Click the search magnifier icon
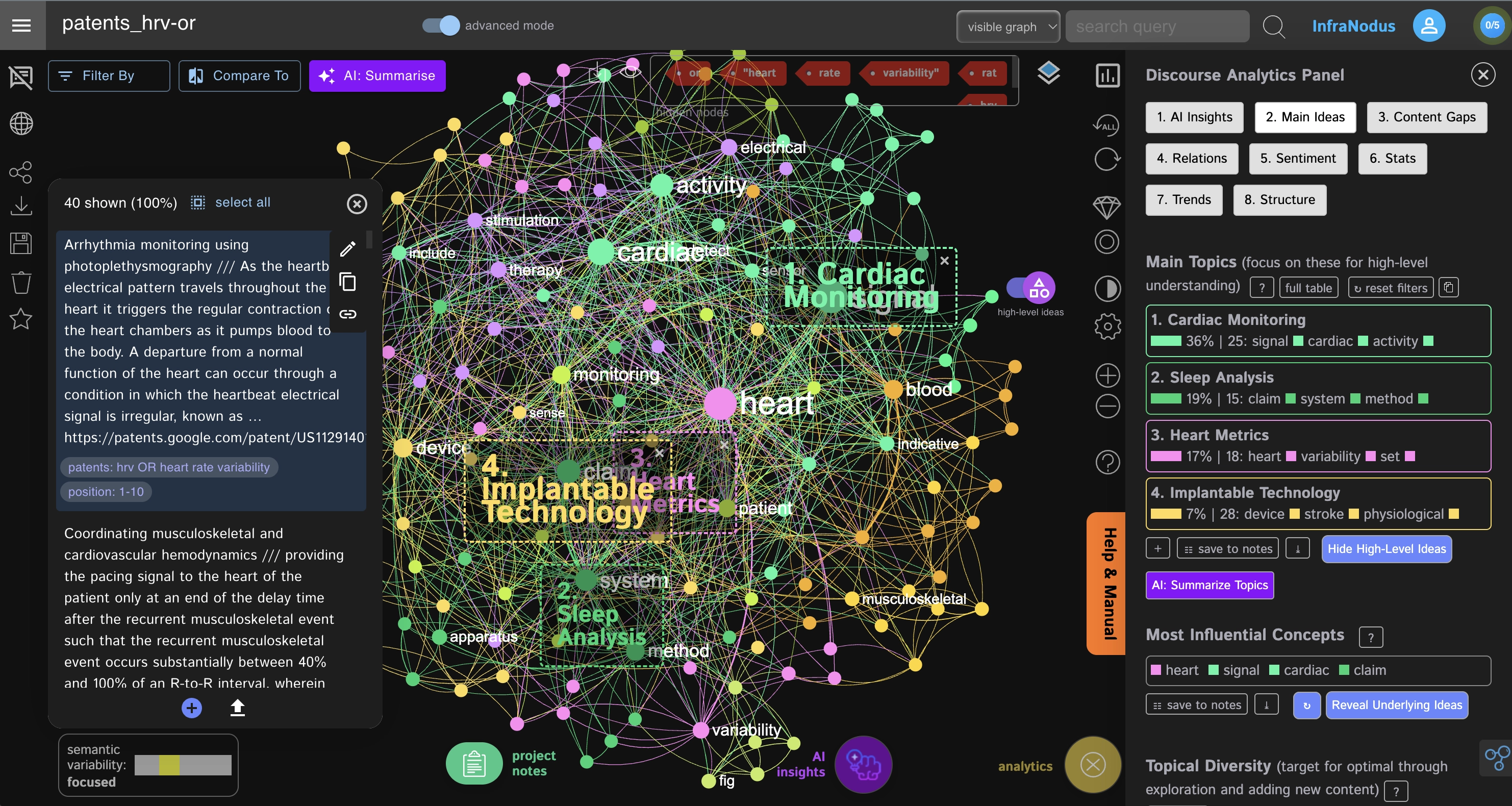This screenshot has height=806, width=1512. [1273, 27]
